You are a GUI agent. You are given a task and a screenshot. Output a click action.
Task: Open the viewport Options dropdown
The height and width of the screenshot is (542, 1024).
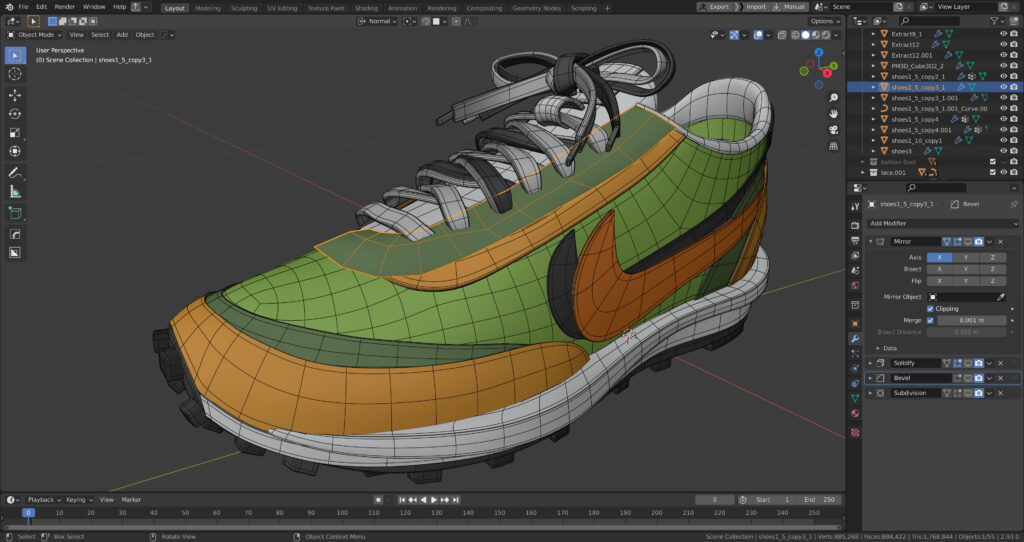point(825,22)
